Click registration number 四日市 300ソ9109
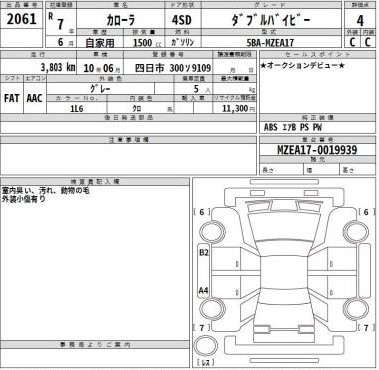Image resolution: width=379 pixels, height=370 pixels. pyautogui.click(x=173, y=68)
